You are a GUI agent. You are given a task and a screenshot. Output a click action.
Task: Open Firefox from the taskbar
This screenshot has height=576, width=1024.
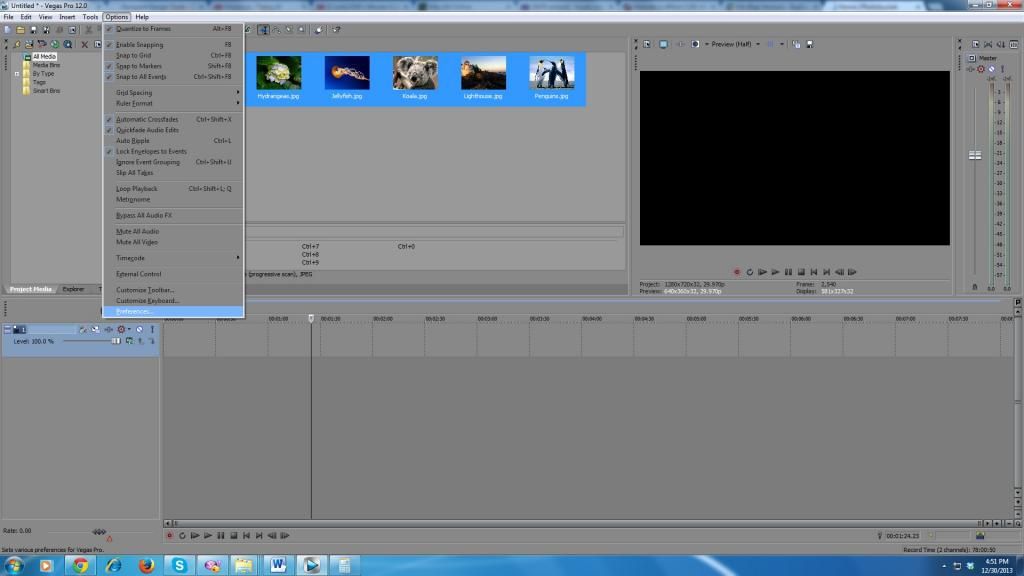tap(147, 565)
